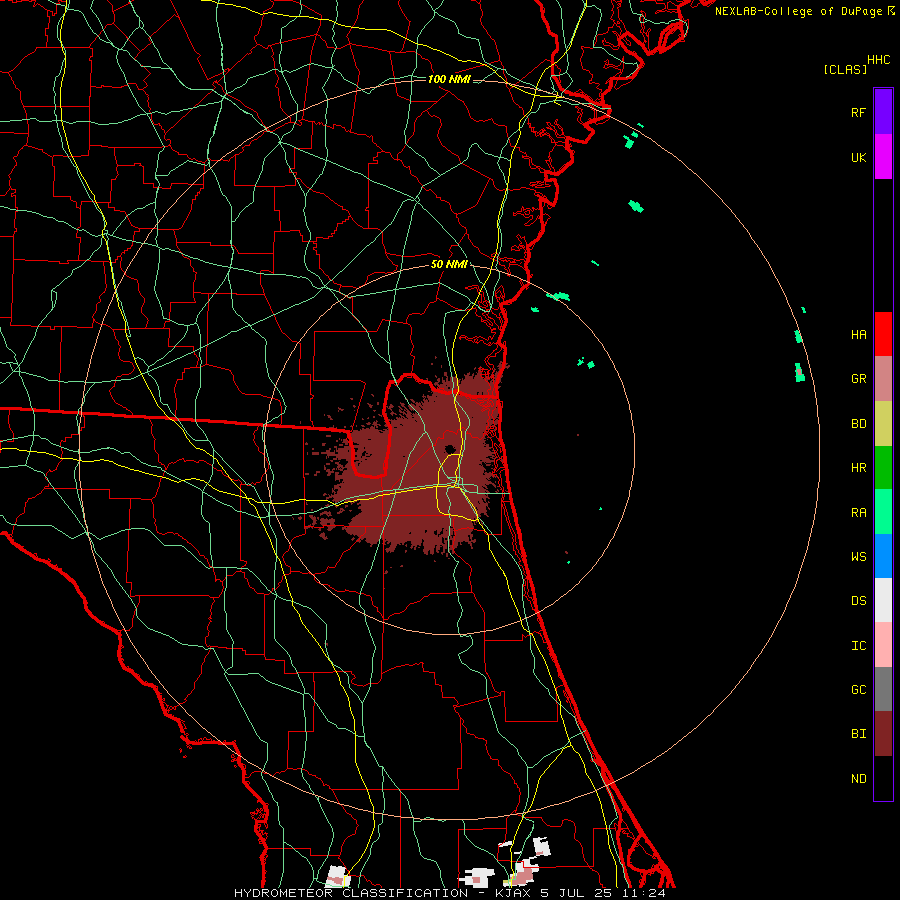Click the HR legend label

[858, 468]
